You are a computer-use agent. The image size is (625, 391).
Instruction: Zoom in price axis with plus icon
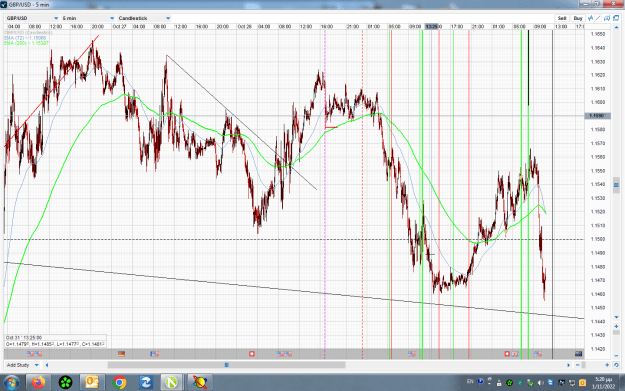[616, 326]
